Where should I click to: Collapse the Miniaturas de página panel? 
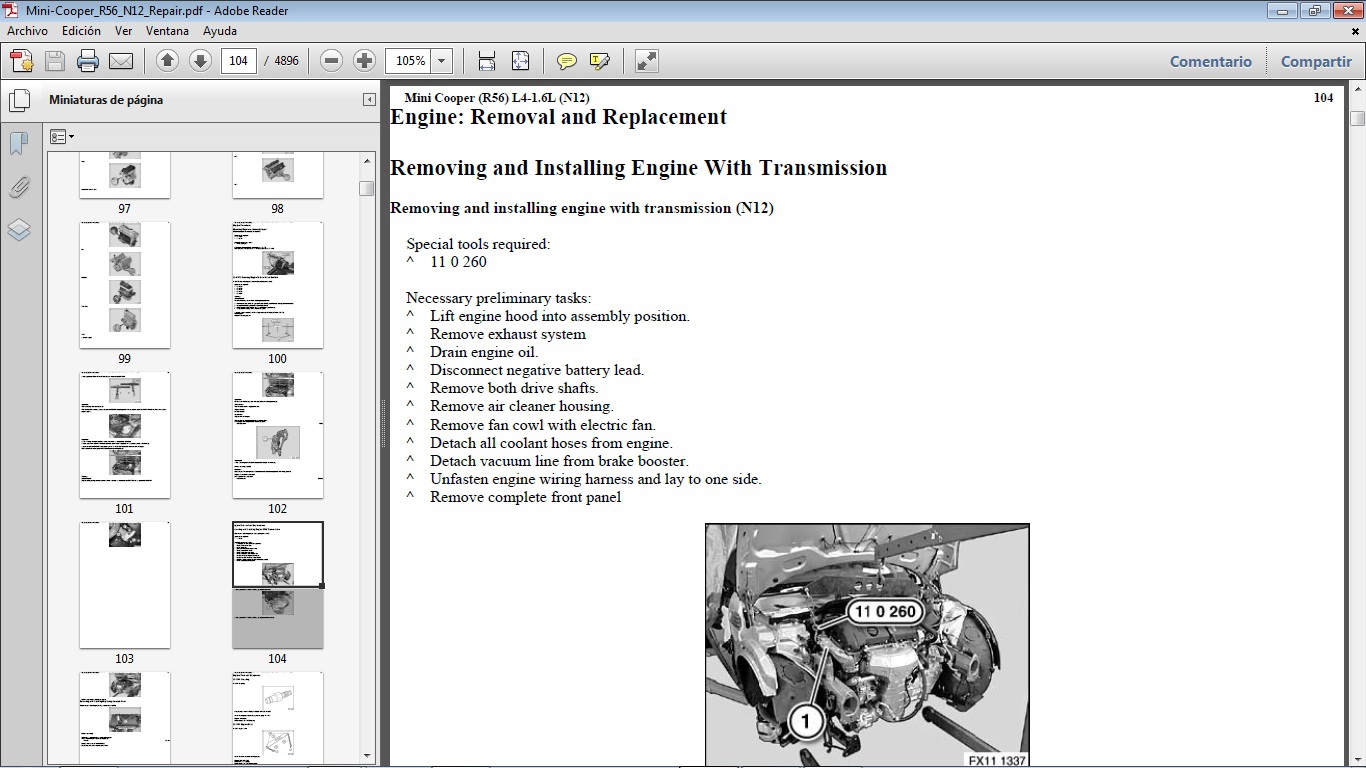(369, 100)
